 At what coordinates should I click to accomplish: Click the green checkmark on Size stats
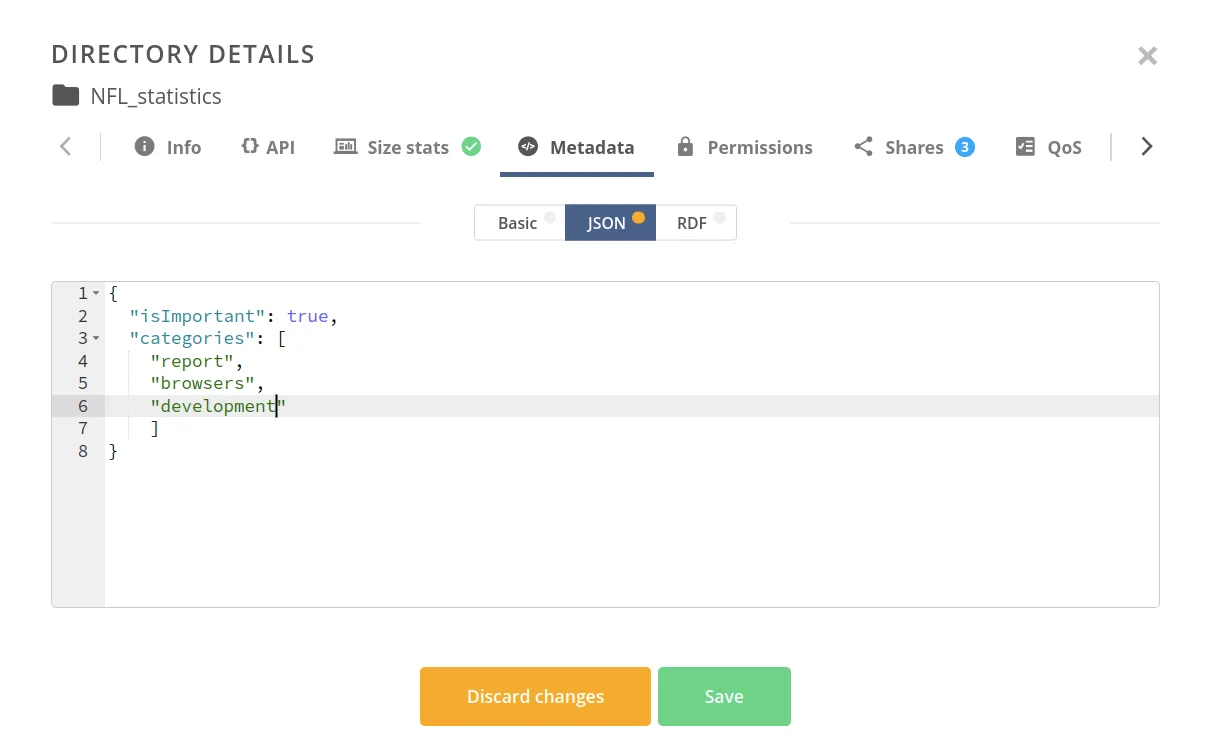[x=471, y=146]
